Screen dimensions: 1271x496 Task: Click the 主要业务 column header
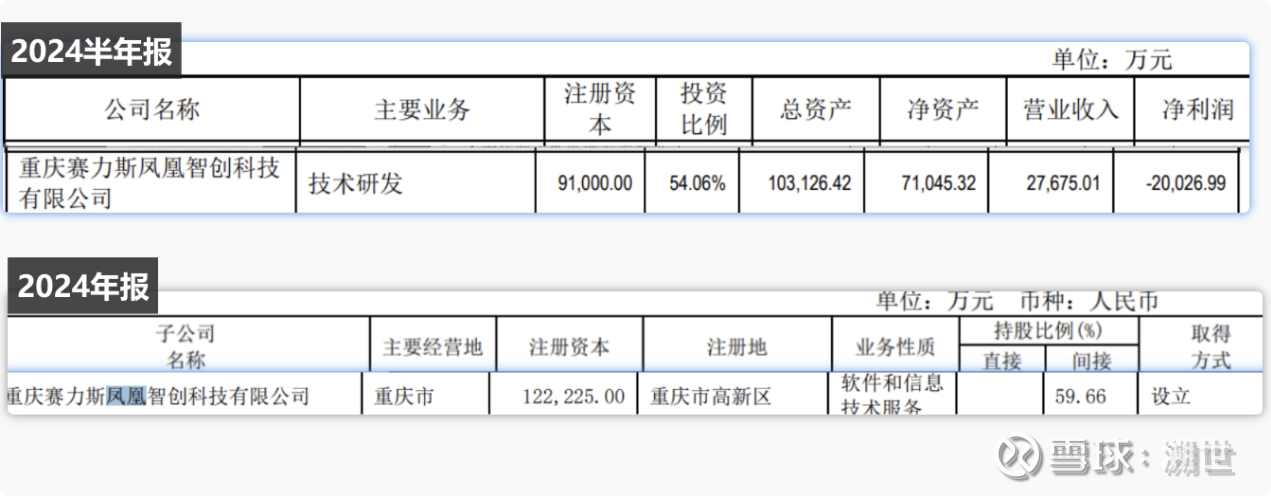tap(421, 109)
